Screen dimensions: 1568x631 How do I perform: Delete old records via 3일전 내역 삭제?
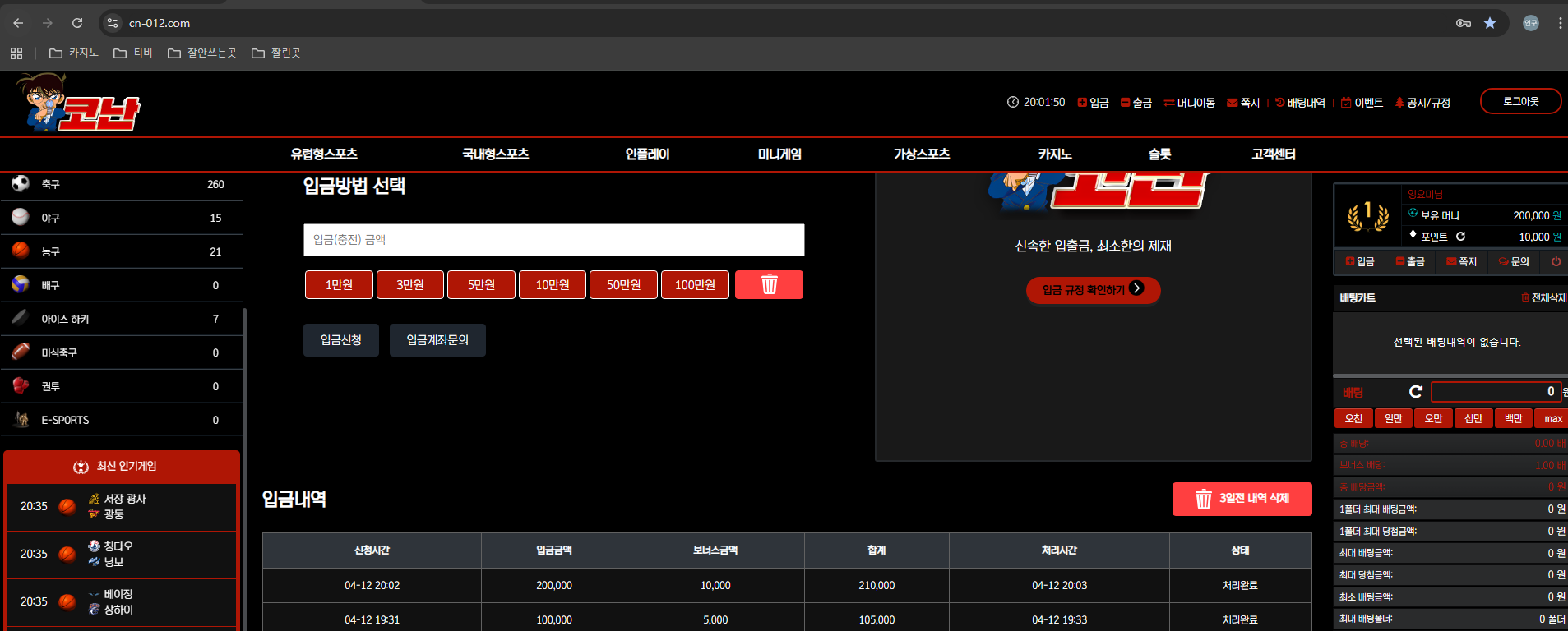pos(1242,499)
